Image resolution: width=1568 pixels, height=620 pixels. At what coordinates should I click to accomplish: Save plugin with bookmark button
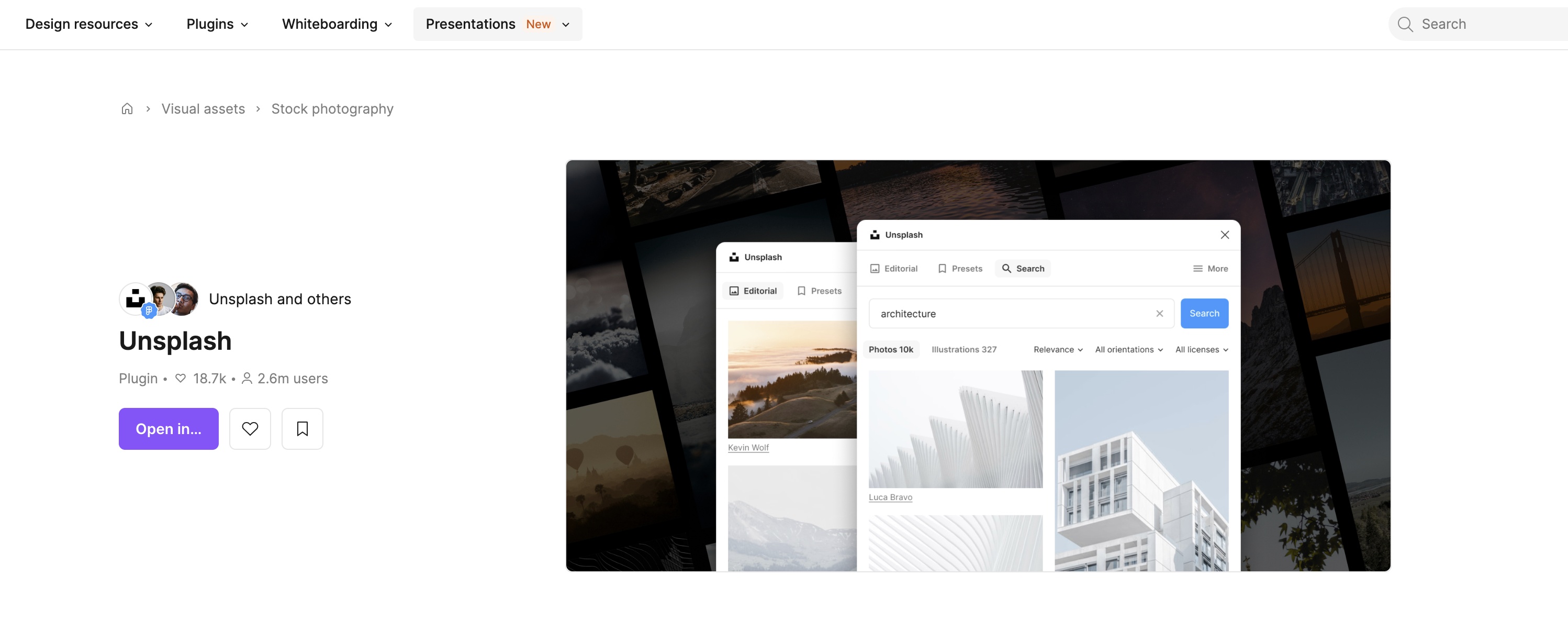[x=303, y=429]
